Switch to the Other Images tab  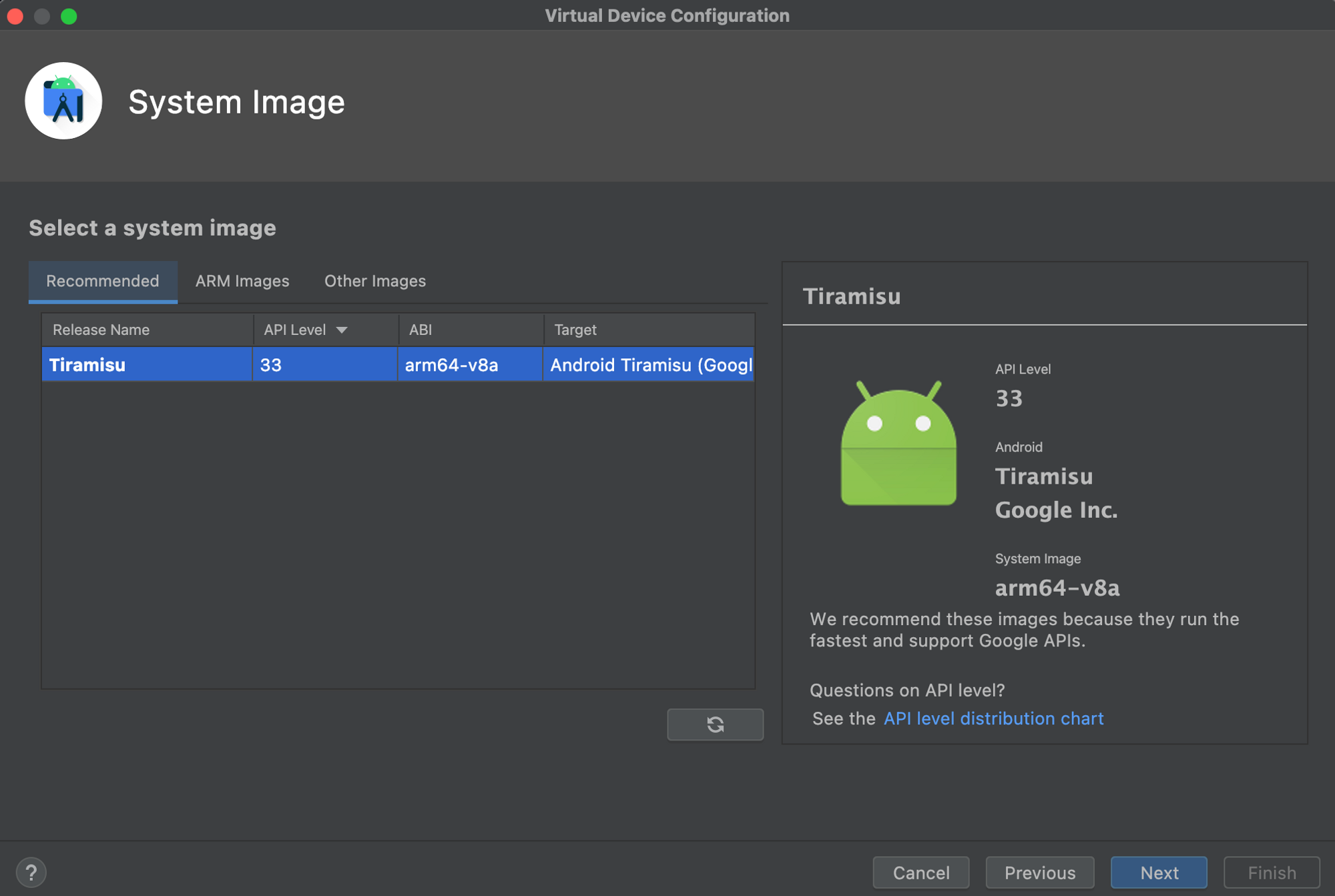(375, 281)
